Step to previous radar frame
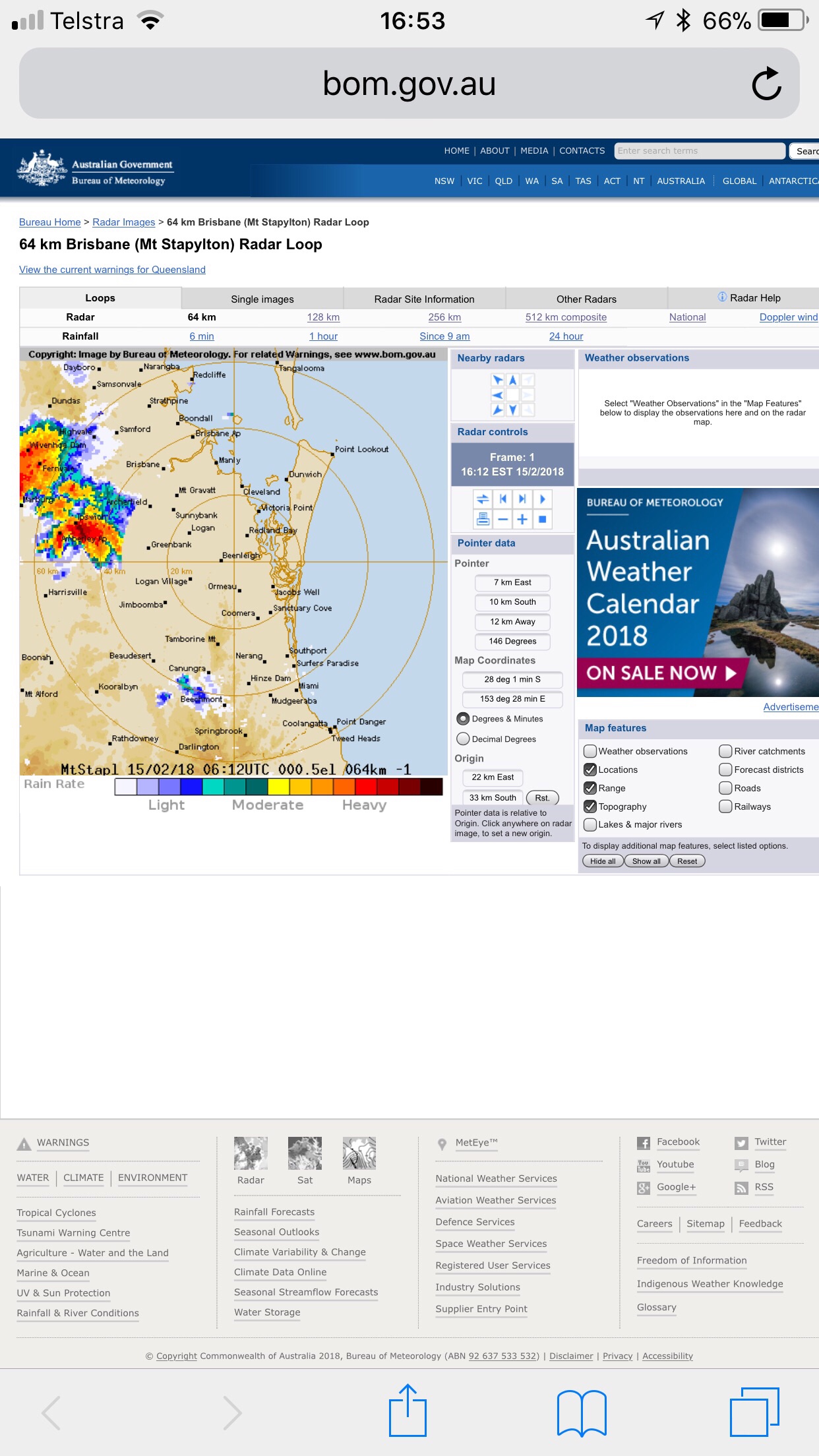This screenshot has width=819, height=1456. click(x=502, y=499)
